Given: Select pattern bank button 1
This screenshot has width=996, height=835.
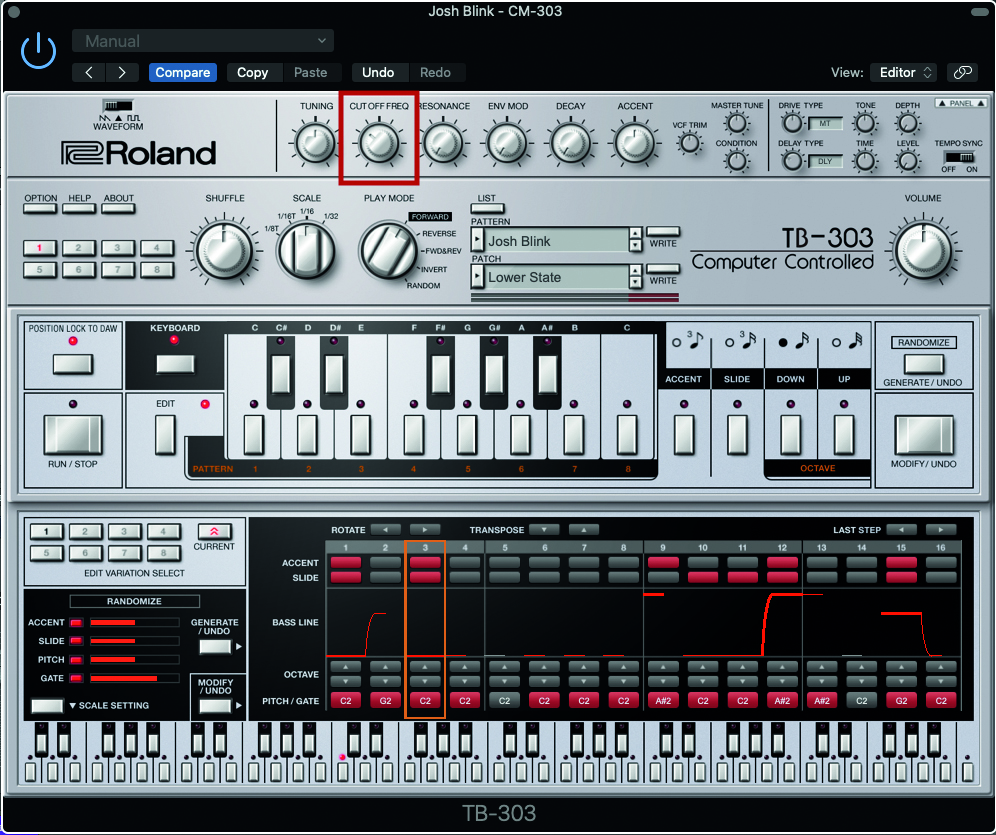Looking at the screenshot, I should [39, 248].
